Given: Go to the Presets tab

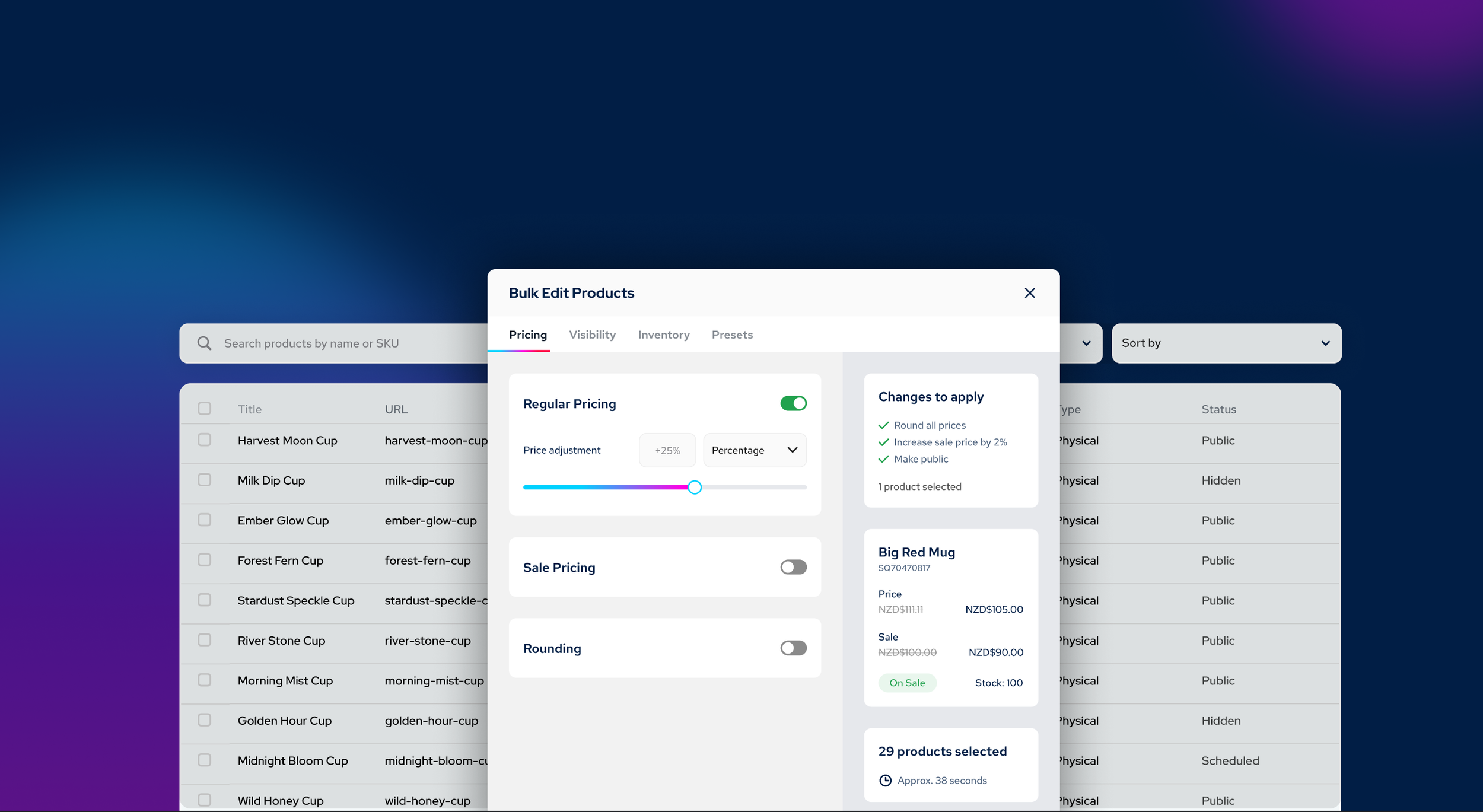Looking at the screenshot, I should pyautogui.click(x=731, y=335).
